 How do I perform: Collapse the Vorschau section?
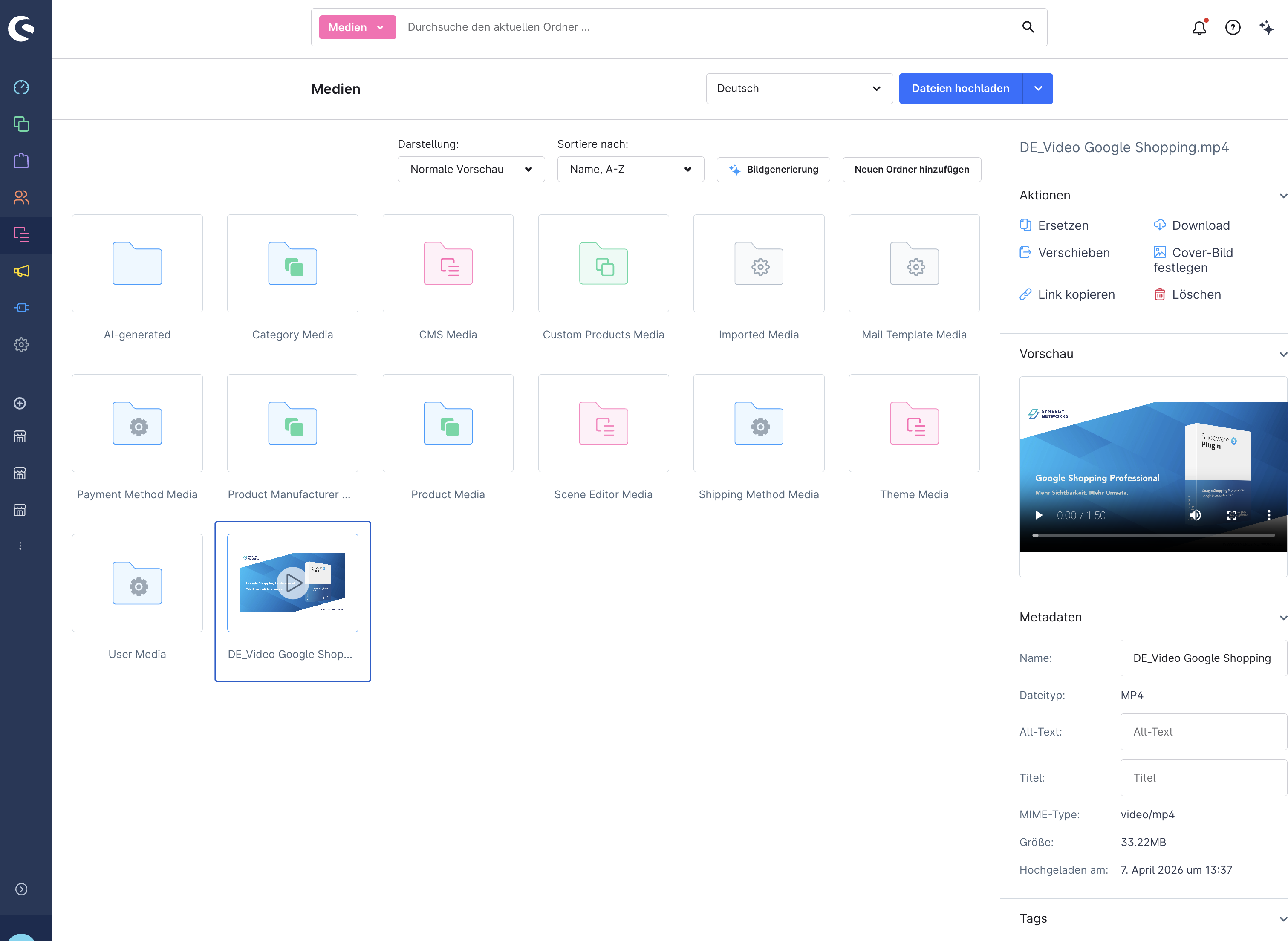click(1283, 354)
